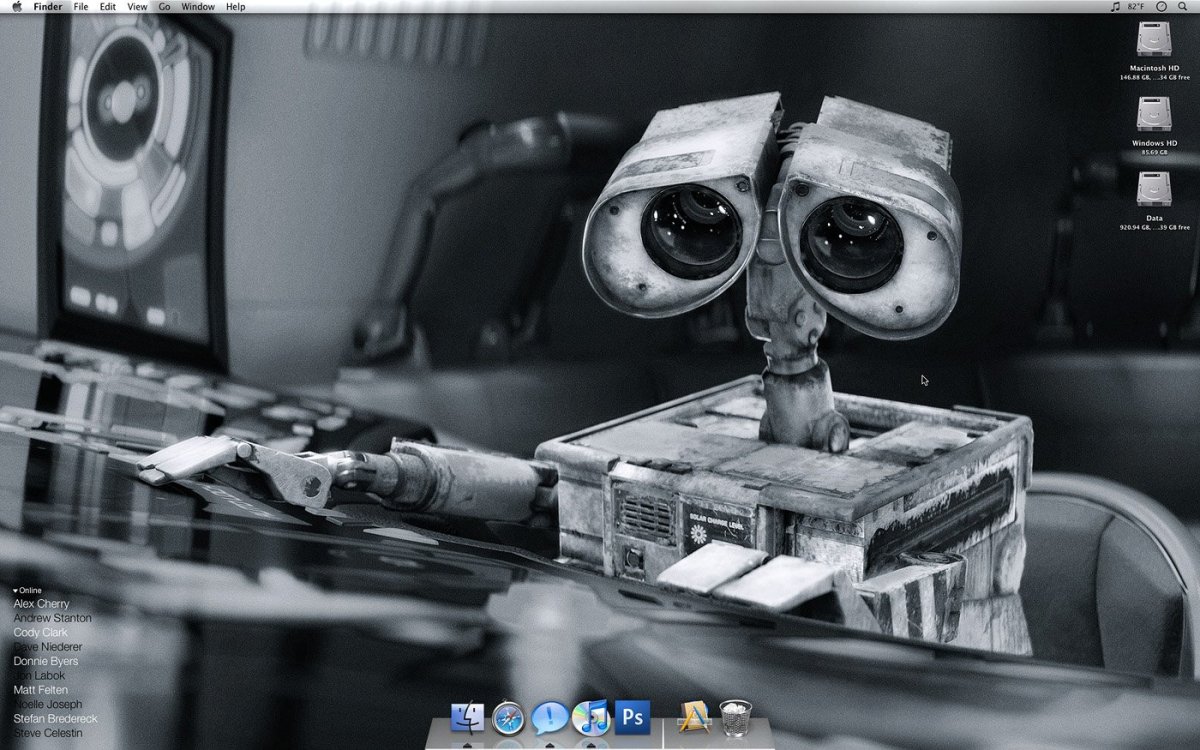Select contact Alex Cherry
The height and width of the screenshot is (750, 1200).
(41, 604)
